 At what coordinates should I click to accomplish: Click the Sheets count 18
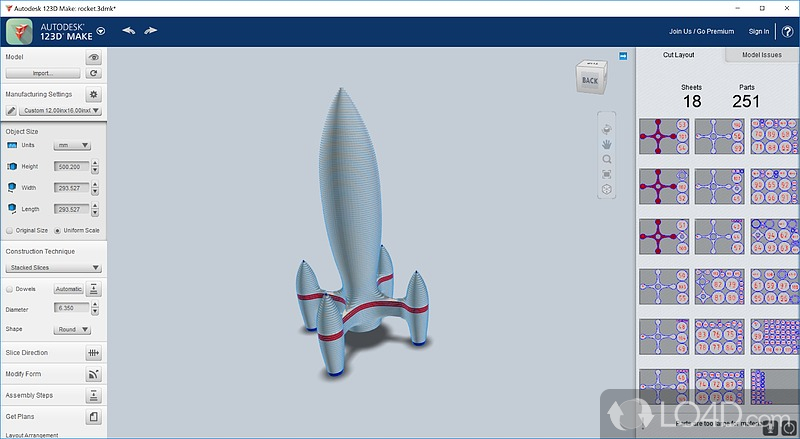coord(692,102)
